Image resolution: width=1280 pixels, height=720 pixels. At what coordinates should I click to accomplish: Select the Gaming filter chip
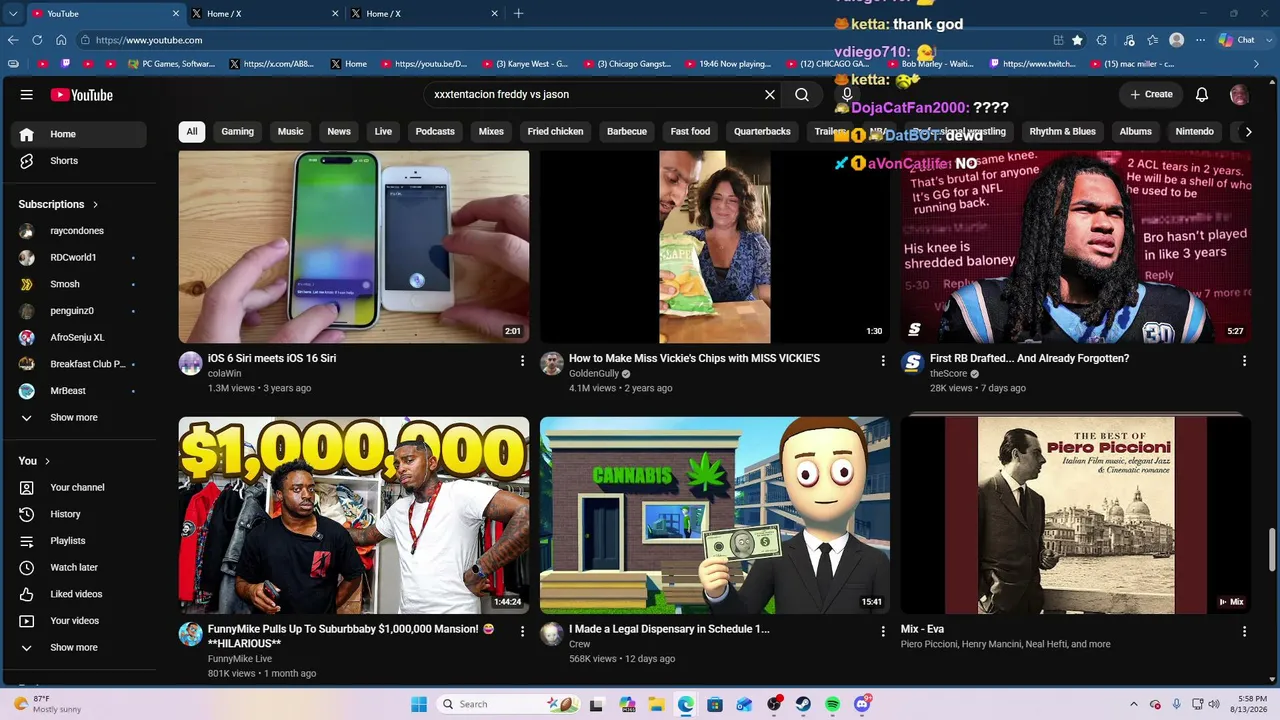238,132
